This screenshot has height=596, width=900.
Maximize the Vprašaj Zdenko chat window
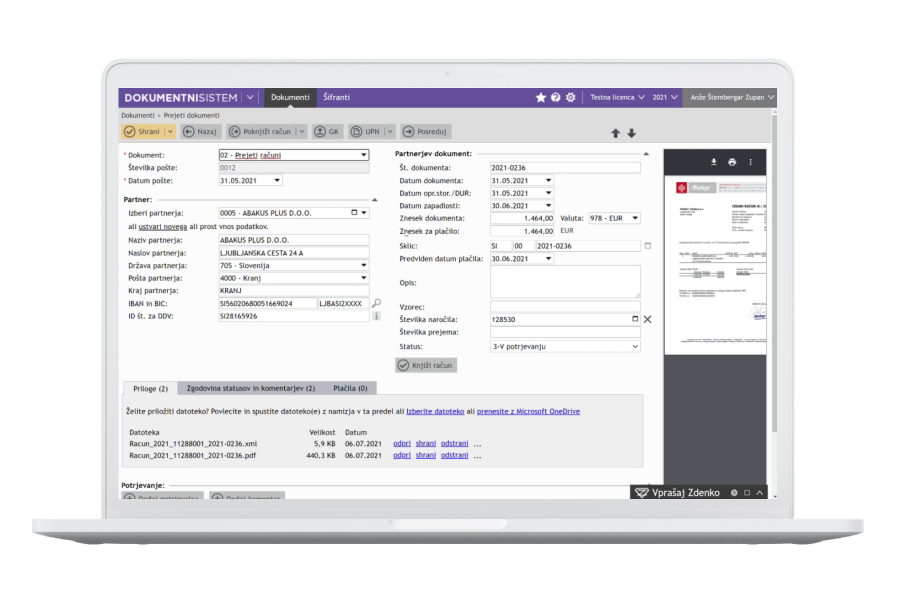coord(747,493)
